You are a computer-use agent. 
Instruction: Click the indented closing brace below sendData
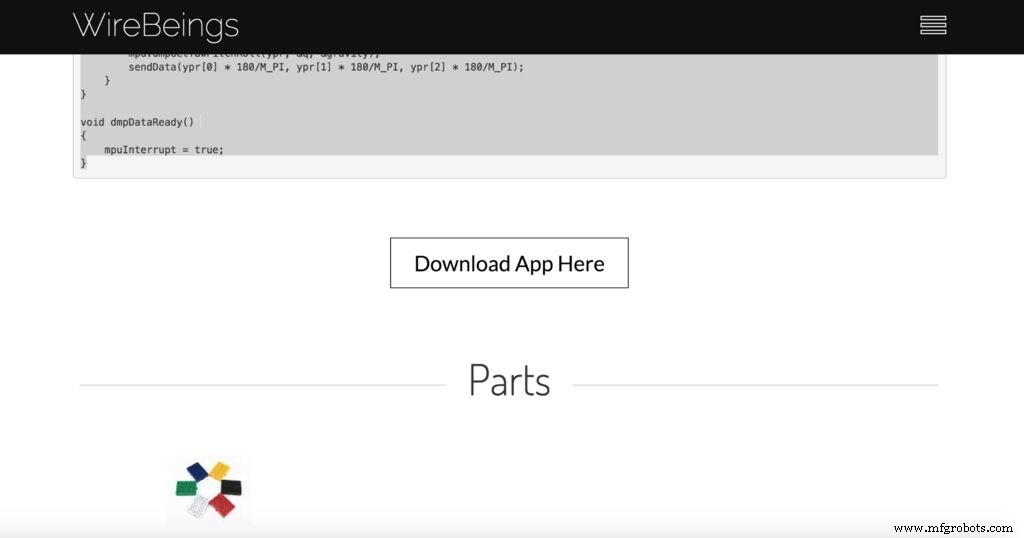coord(108,80)
